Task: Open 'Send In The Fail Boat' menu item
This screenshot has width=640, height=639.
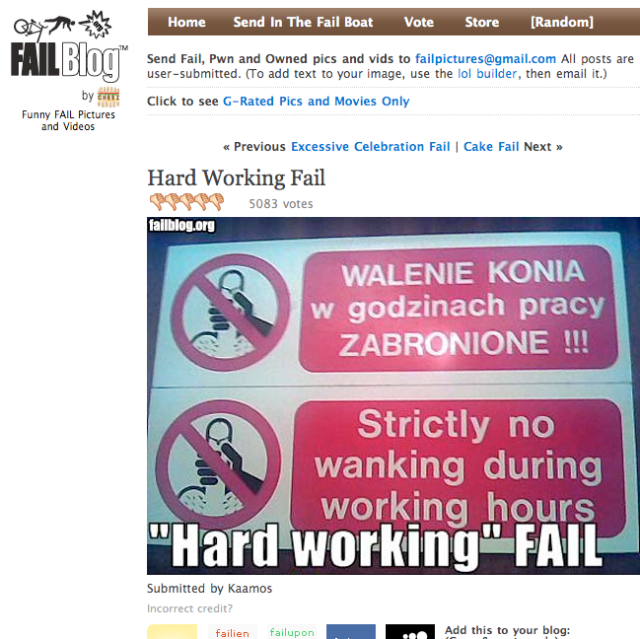Action: [x=303, y=22]
